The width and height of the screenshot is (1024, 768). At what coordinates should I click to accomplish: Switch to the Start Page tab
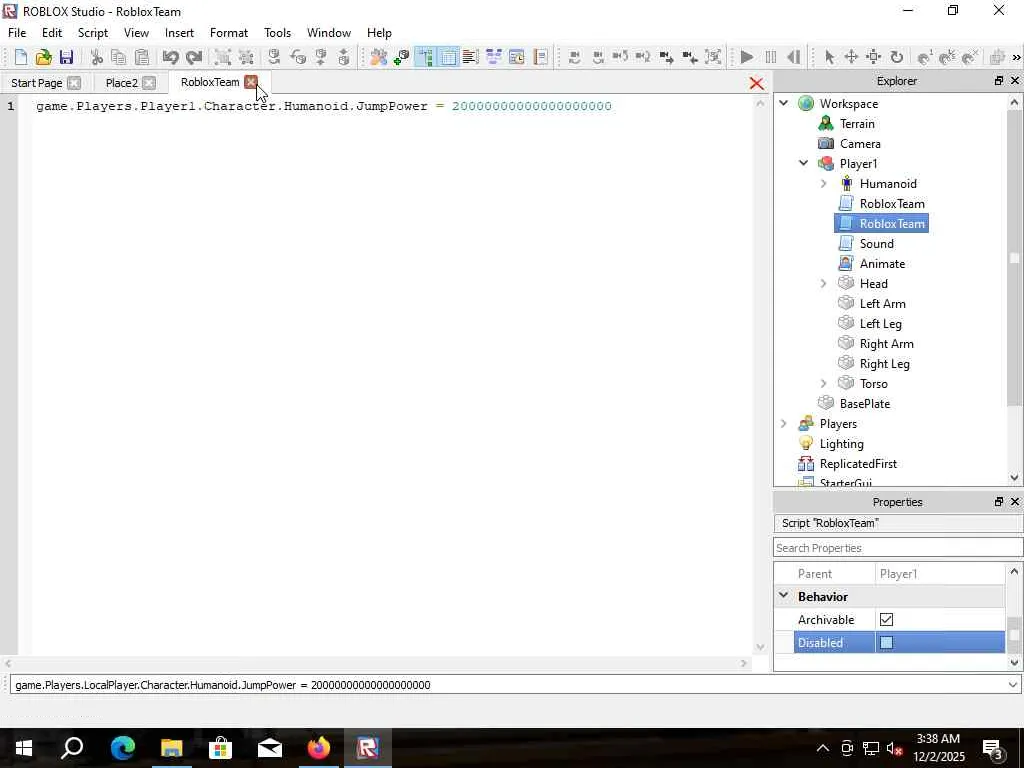coord(37,83)
